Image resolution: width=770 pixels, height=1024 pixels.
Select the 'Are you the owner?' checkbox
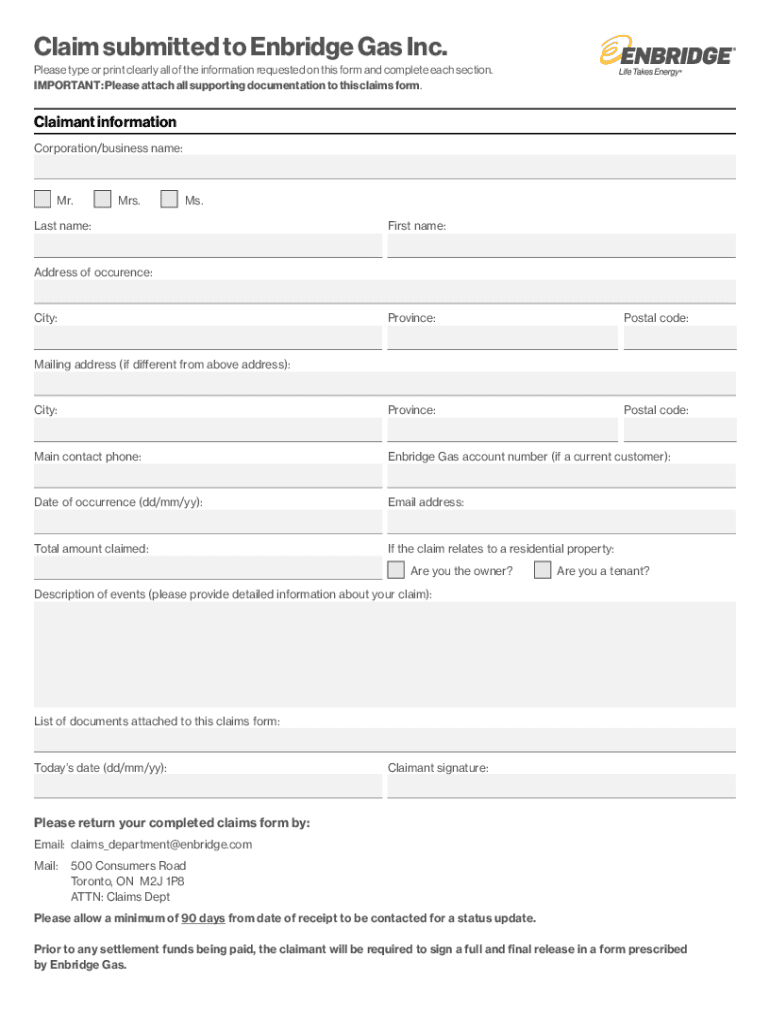(396, 570)
